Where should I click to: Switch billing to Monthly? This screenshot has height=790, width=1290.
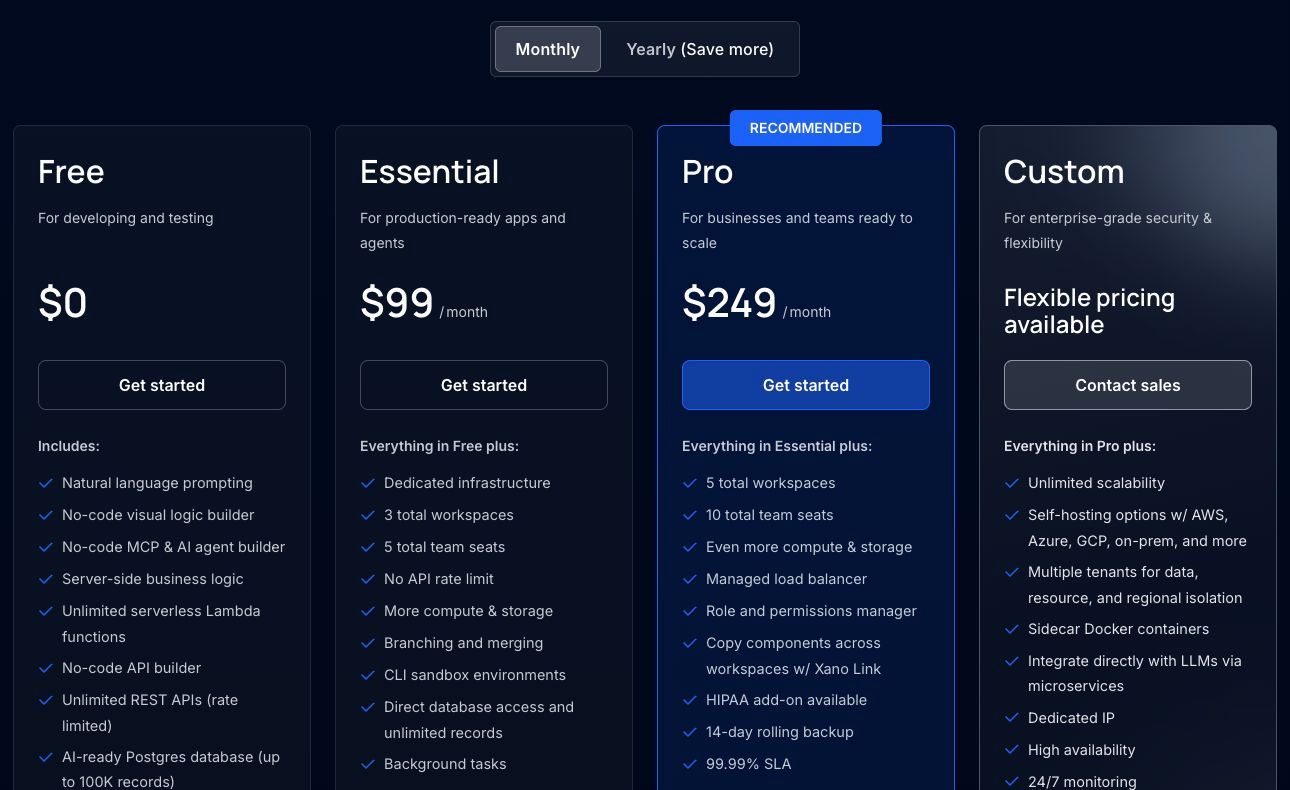pos(547,49)
